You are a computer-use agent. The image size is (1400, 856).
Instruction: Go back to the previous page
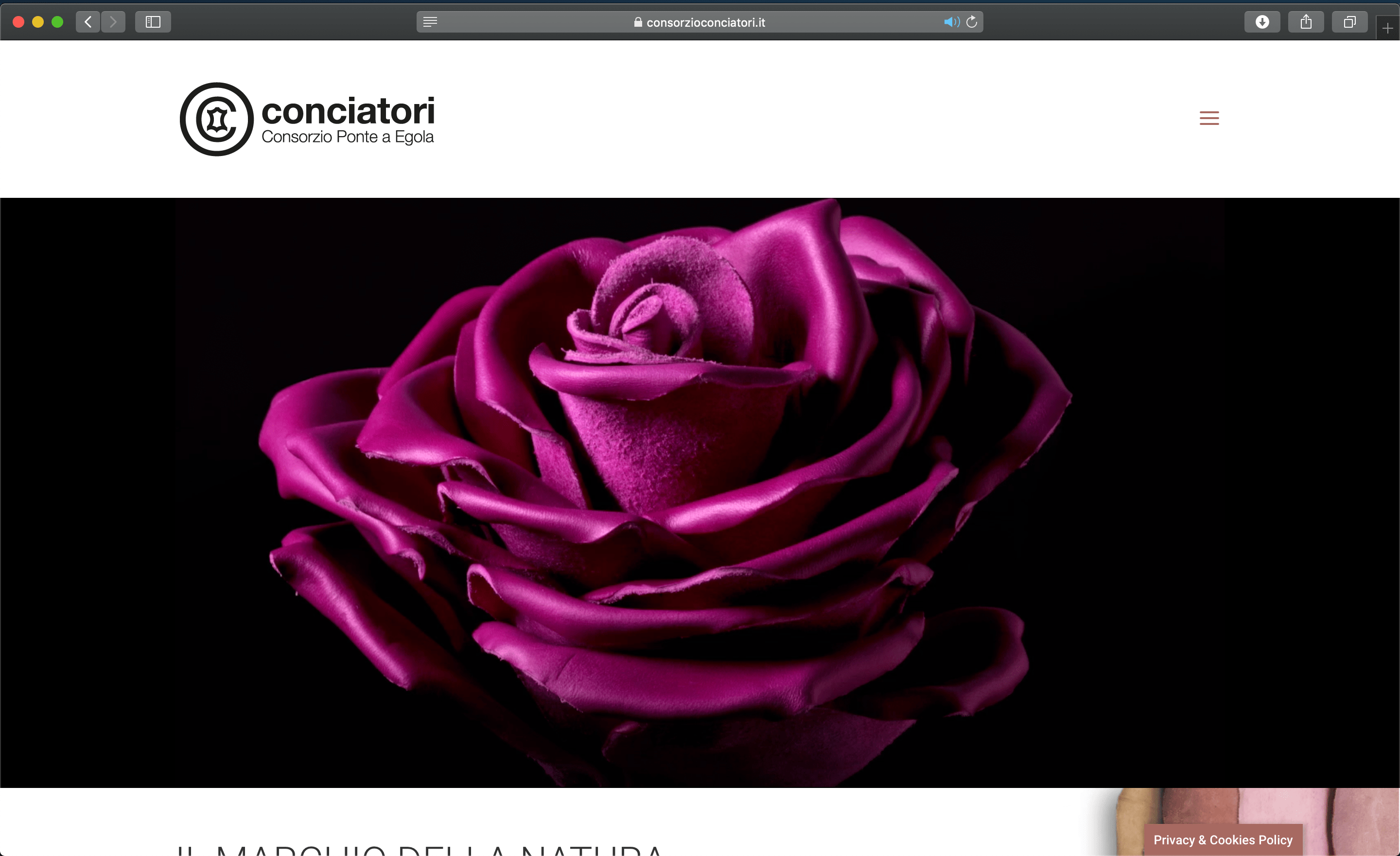pos(88,22)
